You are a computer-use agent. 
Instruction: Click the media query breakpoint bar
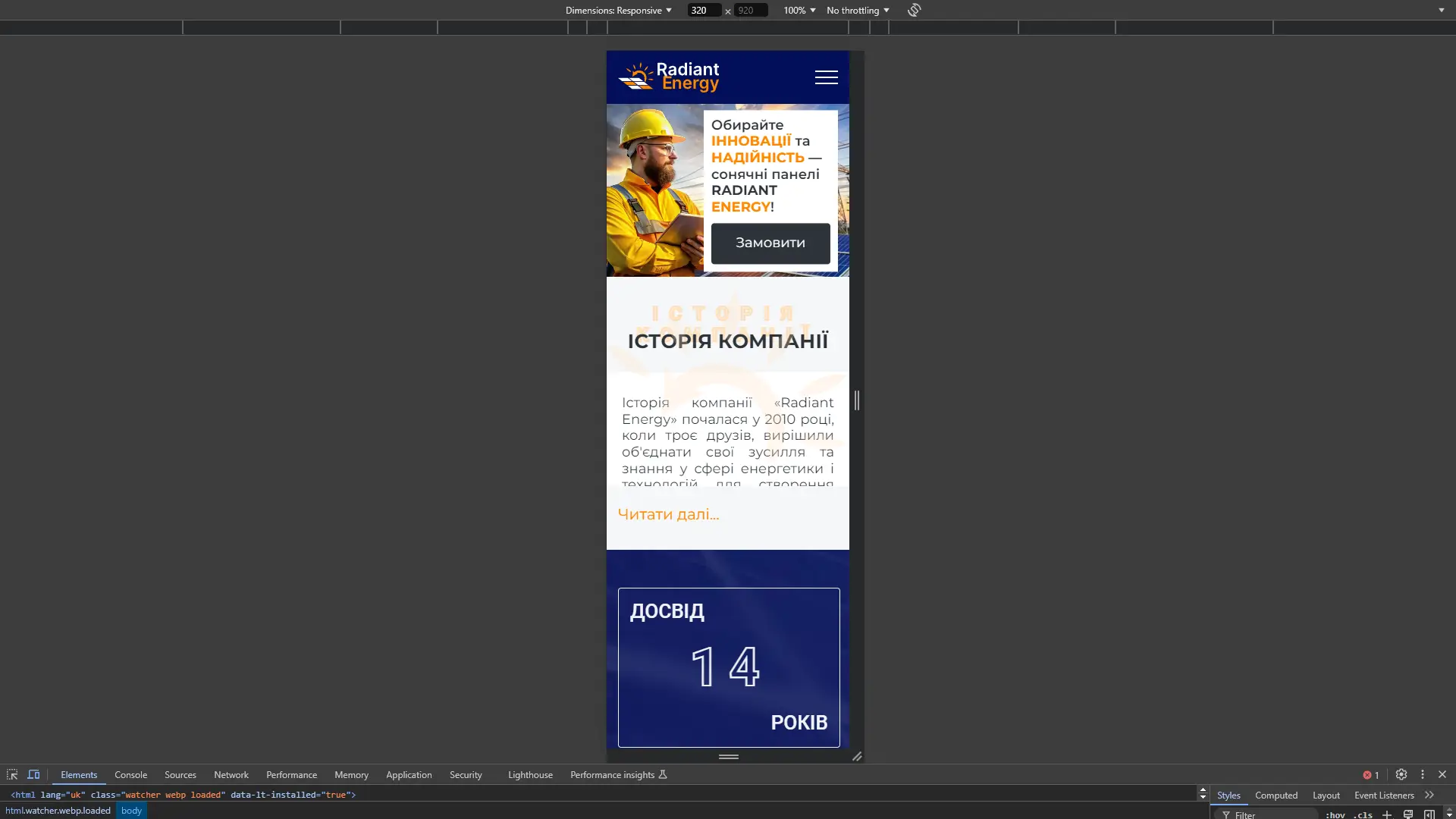click(728, 27)
